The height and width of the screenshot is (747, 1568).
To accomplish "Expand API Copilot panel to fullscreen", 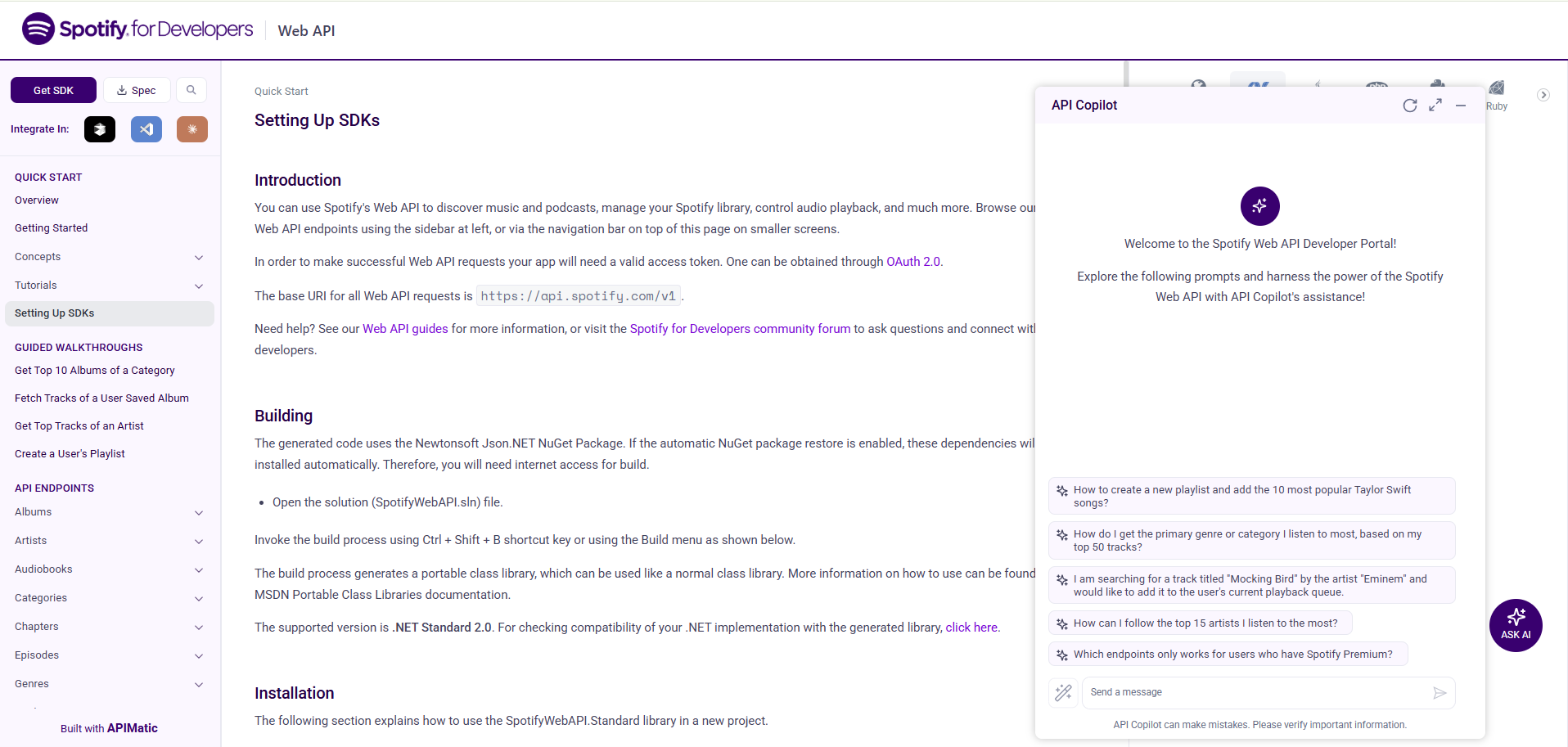I will pyautogui.click(x=1435, y=106).
